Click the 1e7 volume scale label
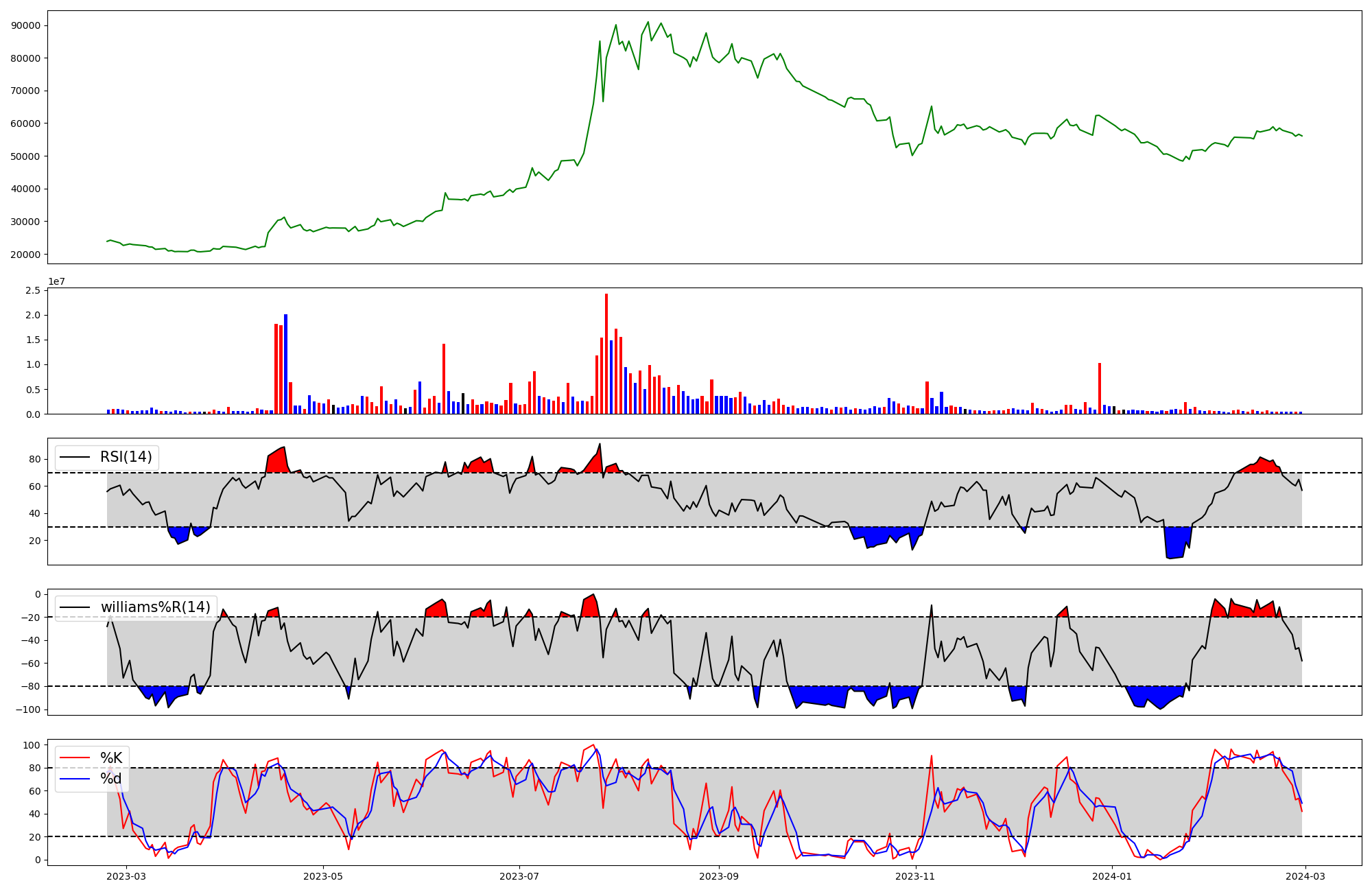The image size is (1372, 892). point(56,281)
